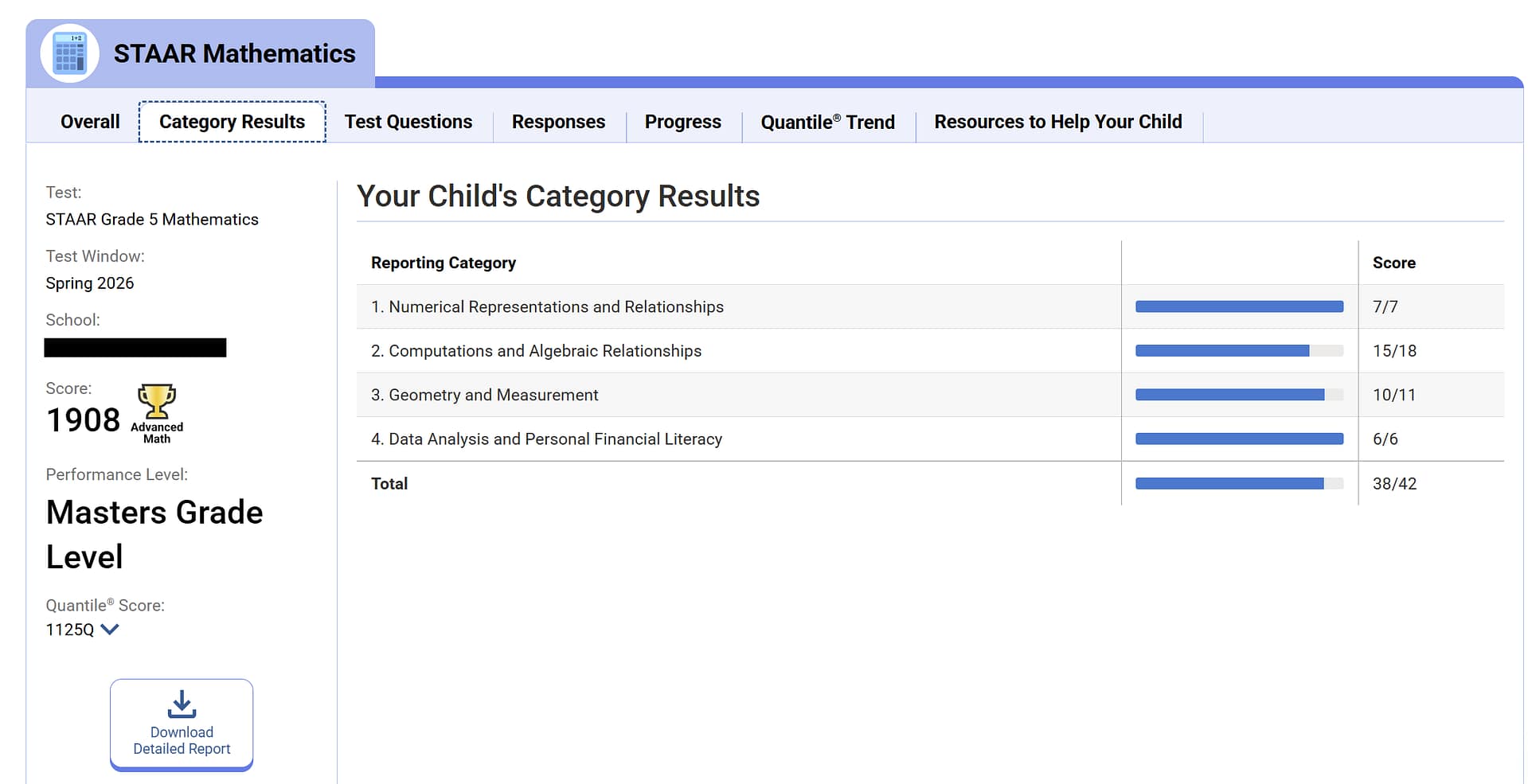
Task: Click the STAAR Mathematics header title
Action: 234,53
